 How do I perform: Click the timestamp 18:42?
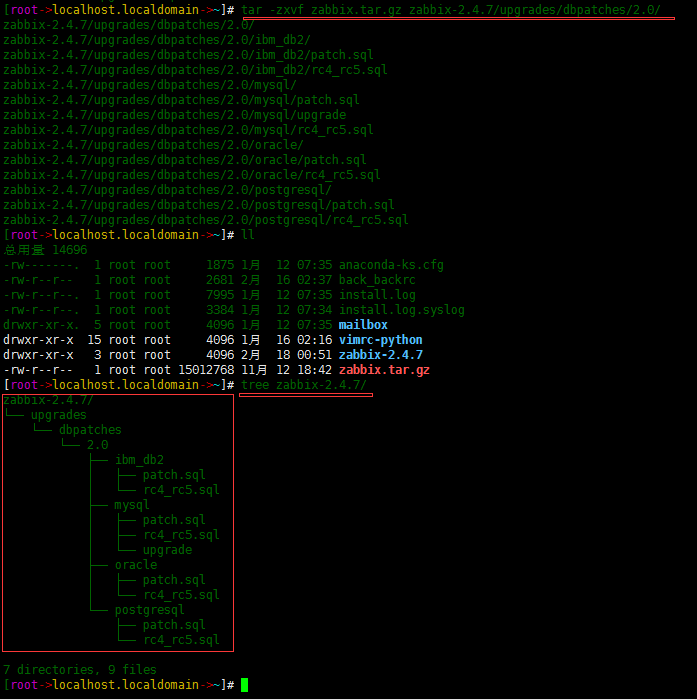[314, 370]
